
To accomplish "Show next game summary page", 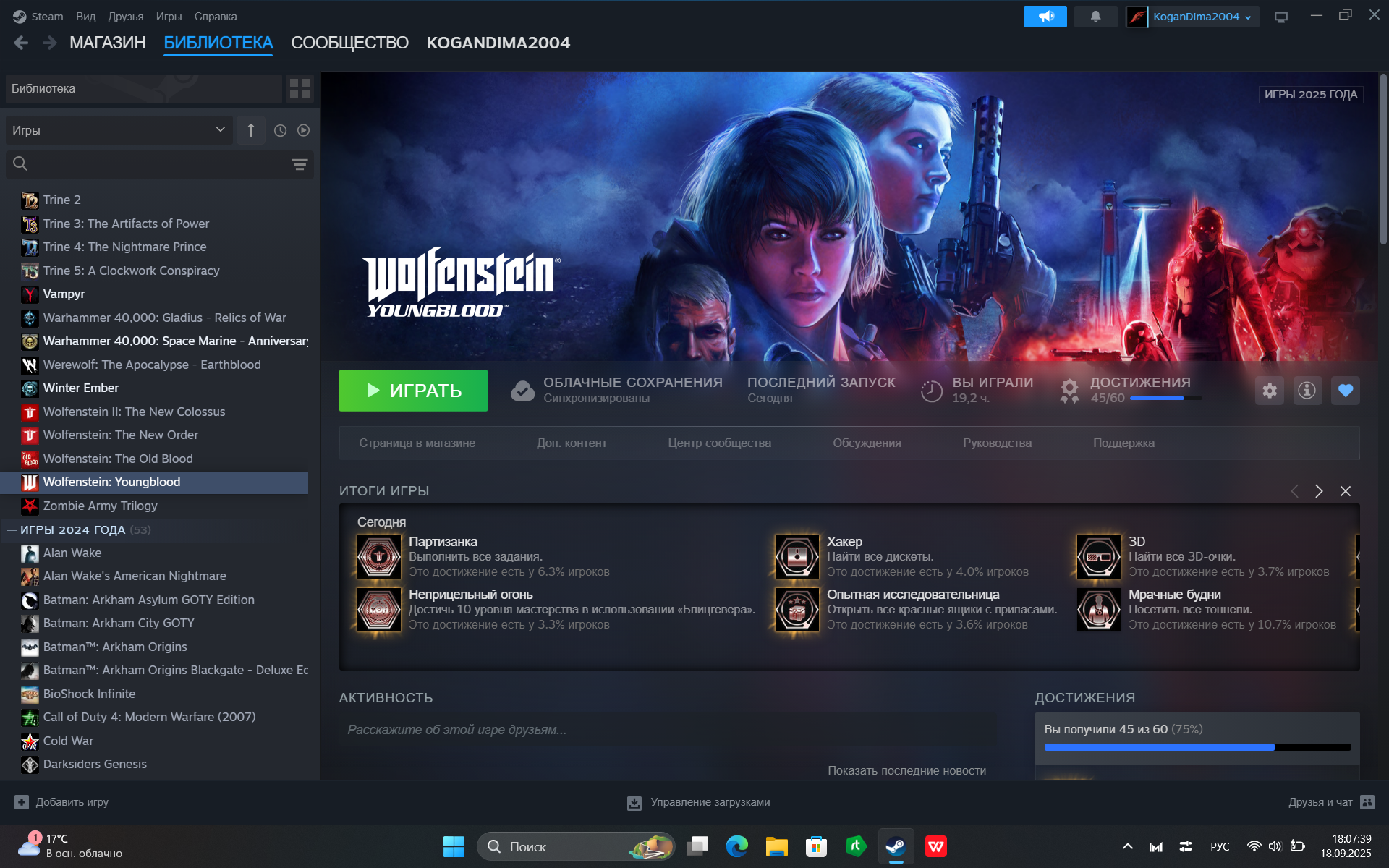I will click(x=1319, y=491).
